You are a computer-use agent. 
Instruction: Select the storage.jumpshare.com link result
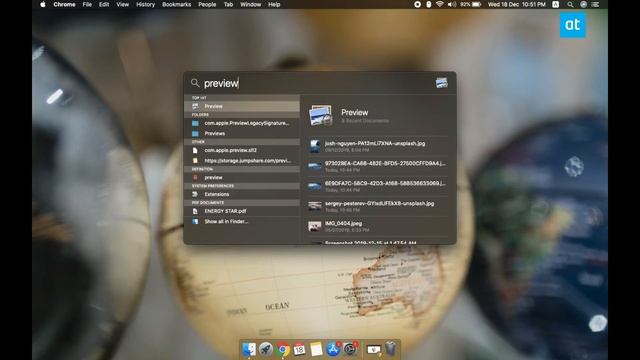(x=242, y=161)
